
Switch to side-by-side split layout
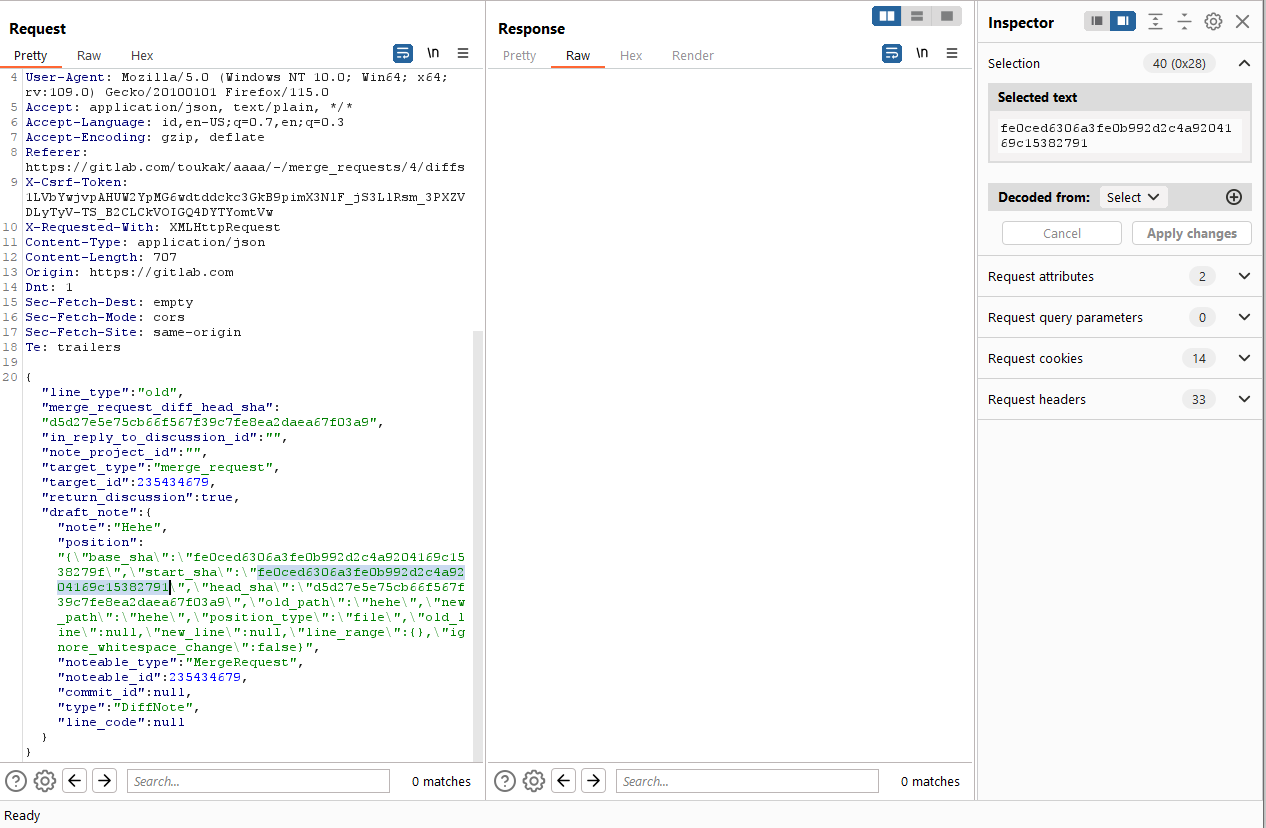click(x=886, y=16)
